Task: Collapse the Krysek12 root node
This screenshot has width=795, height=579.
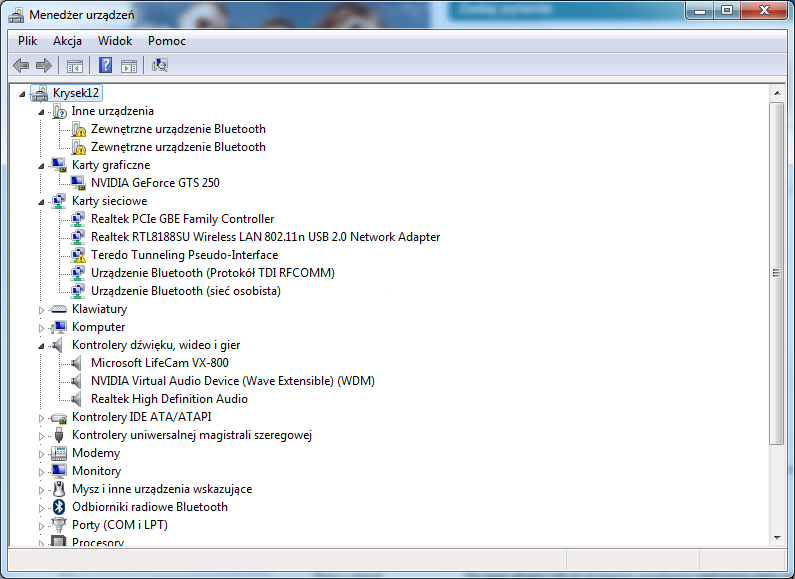Action: tap(22, 94)
